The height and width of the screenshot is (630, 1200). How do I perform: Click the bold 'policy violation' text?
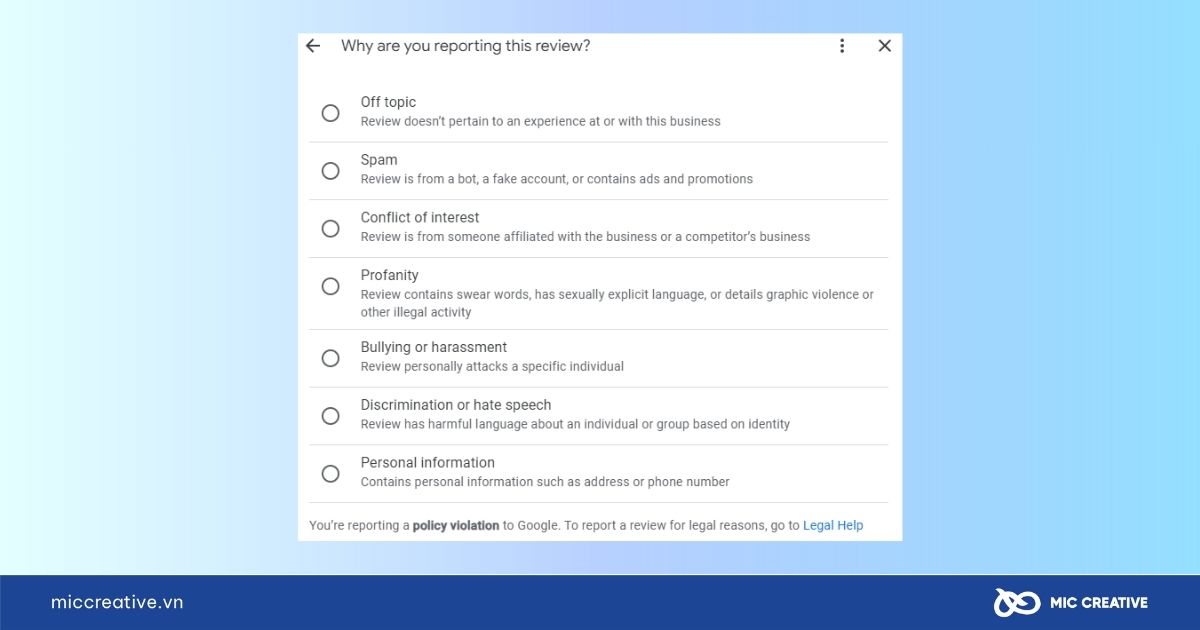coord(456,525)
